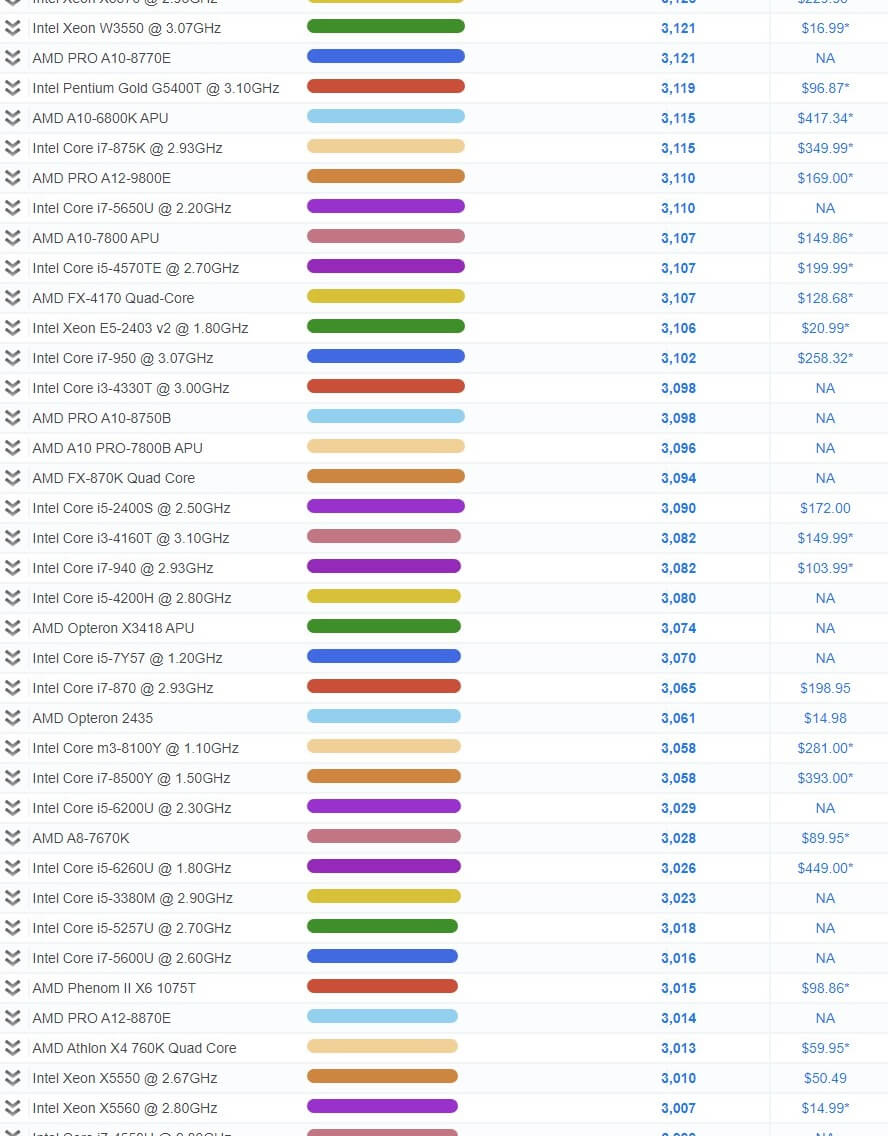
Task: Click score 3,090 for Core i5-2400S
Action: (678, 509)
